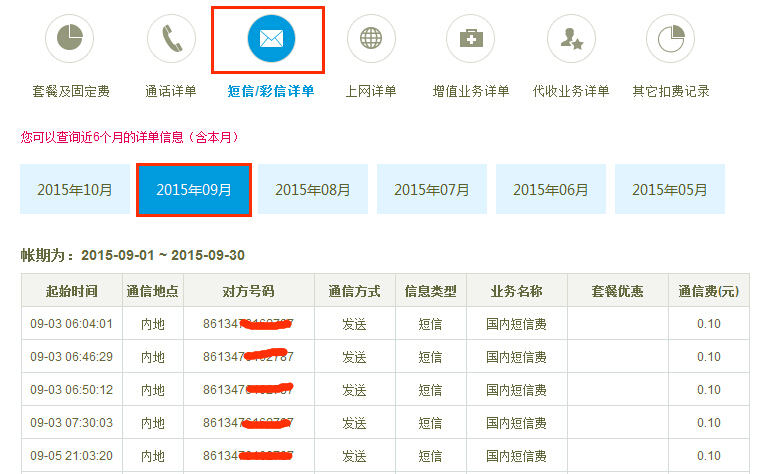View the 2015年07月 month records
Screen dimensions: 763x474
(432, 189)
